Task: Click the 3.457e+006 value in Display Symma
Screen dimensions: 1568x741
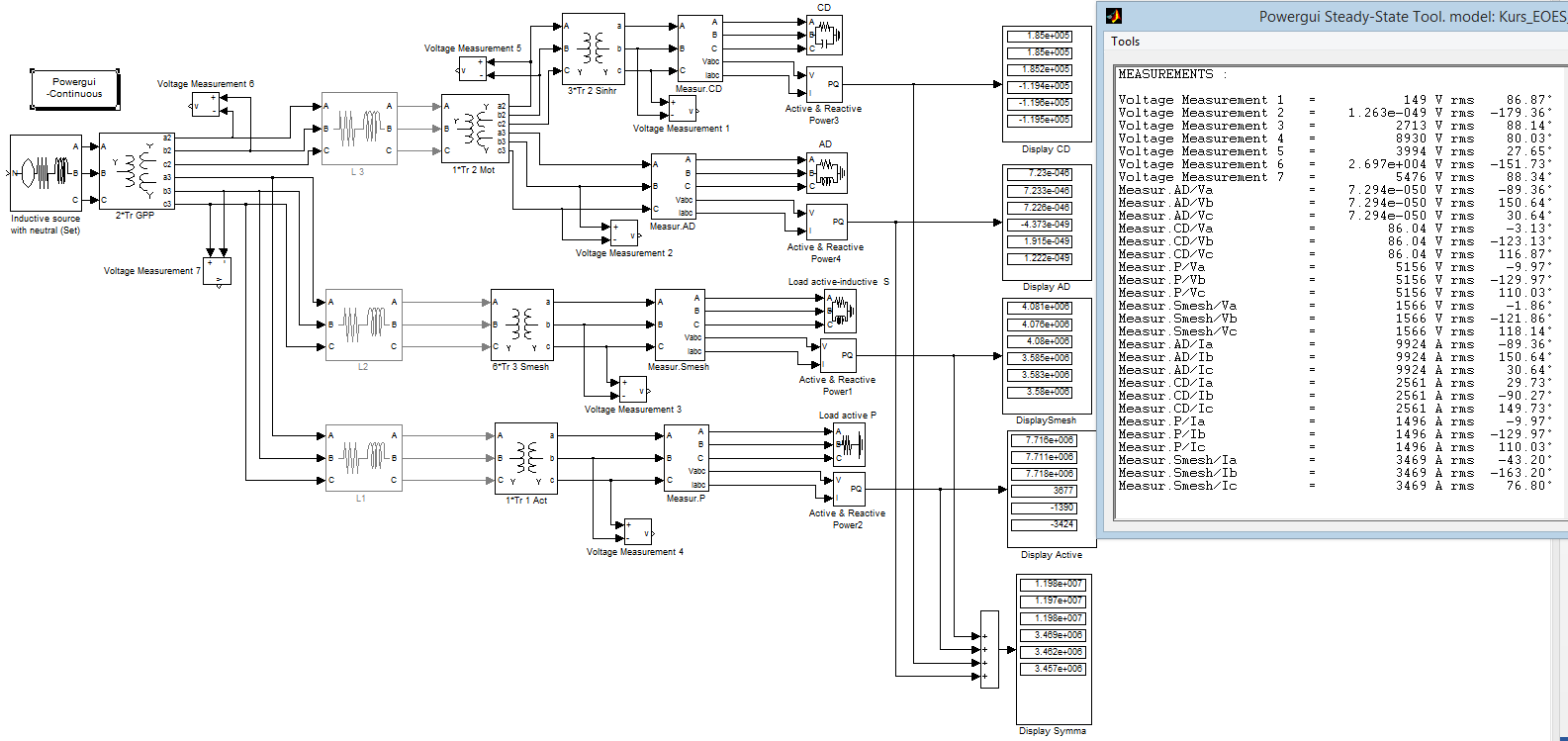Action: tap(1053, 669)
